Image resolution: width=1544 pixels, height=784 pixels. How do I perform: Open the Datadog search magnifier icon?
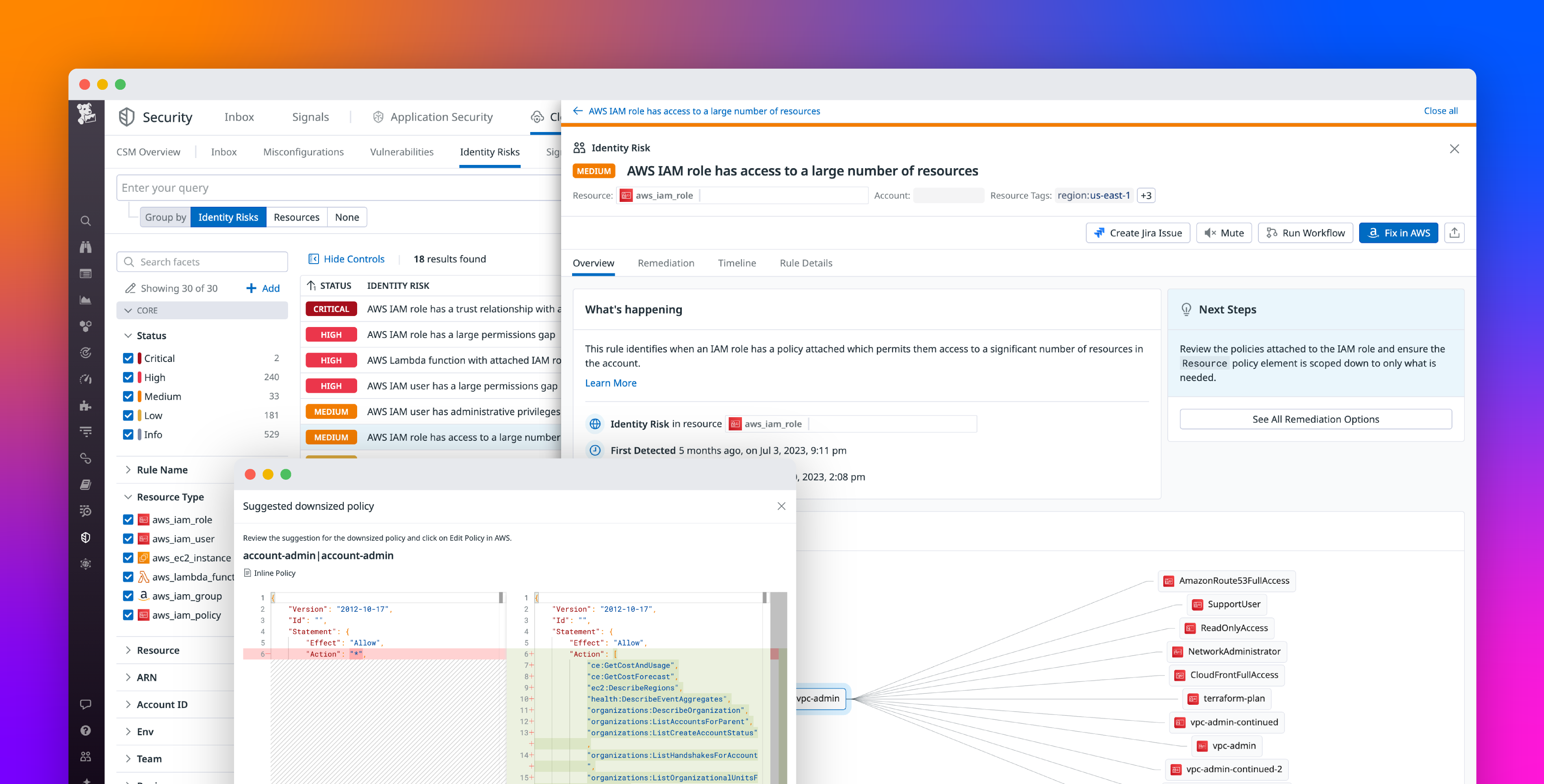(x=86, y=221)
